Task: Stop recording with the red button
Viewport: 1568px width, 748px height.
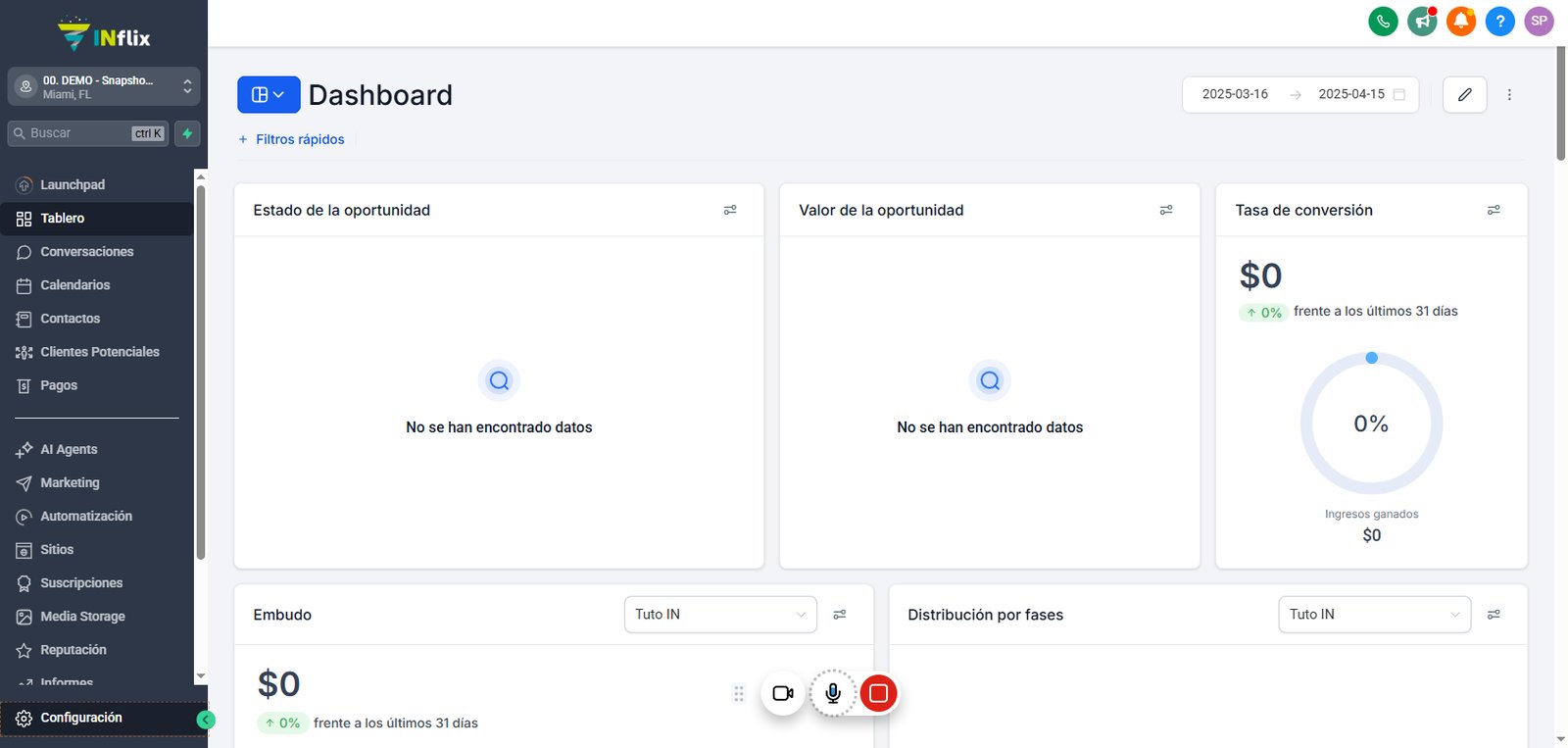Action: pyautogui.click(x=879, y=693)
